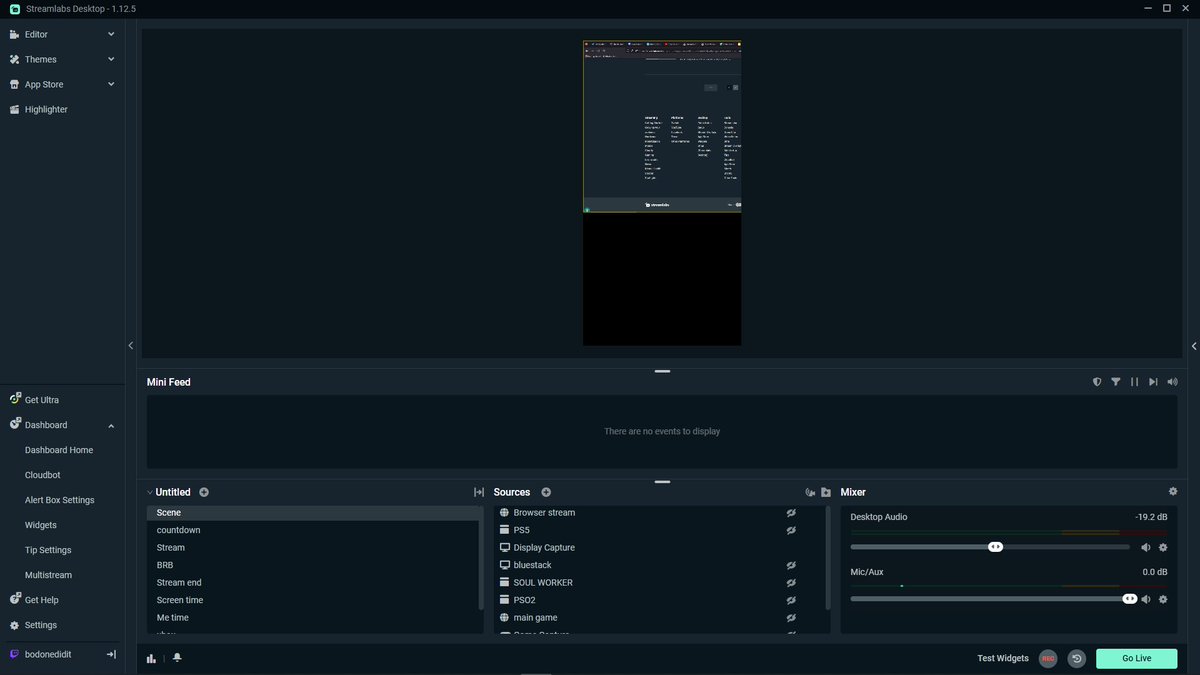The width and height of the screenshot is (1200, 675).
Task: Click the Themes brush icon
Action: [15, 59]
